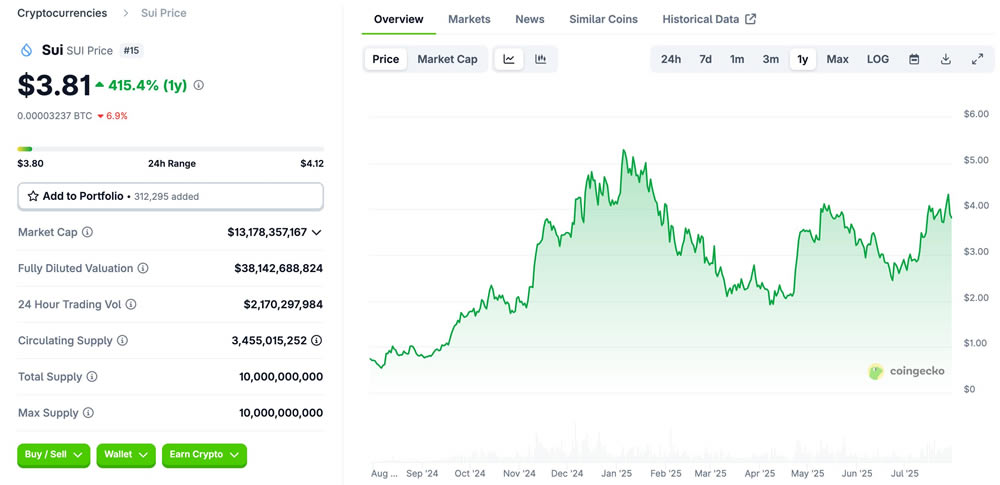Open the Historical Data tab
The image size is (1000, 485).
[708, 19]
